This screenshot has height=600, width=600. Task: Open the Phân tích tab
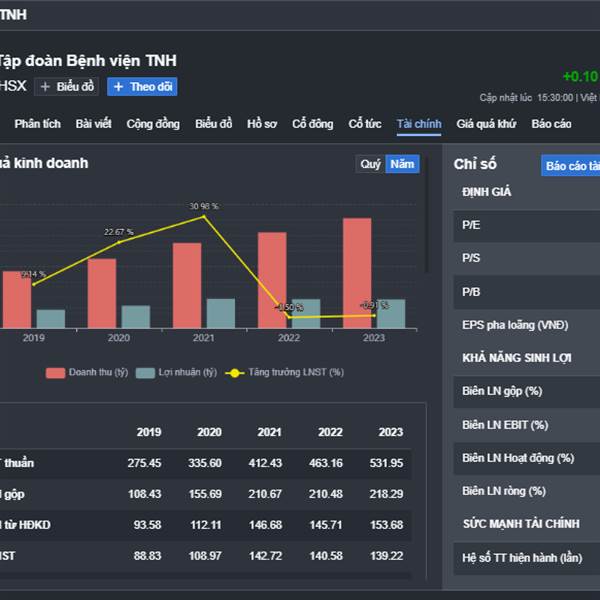coord(38,124)
